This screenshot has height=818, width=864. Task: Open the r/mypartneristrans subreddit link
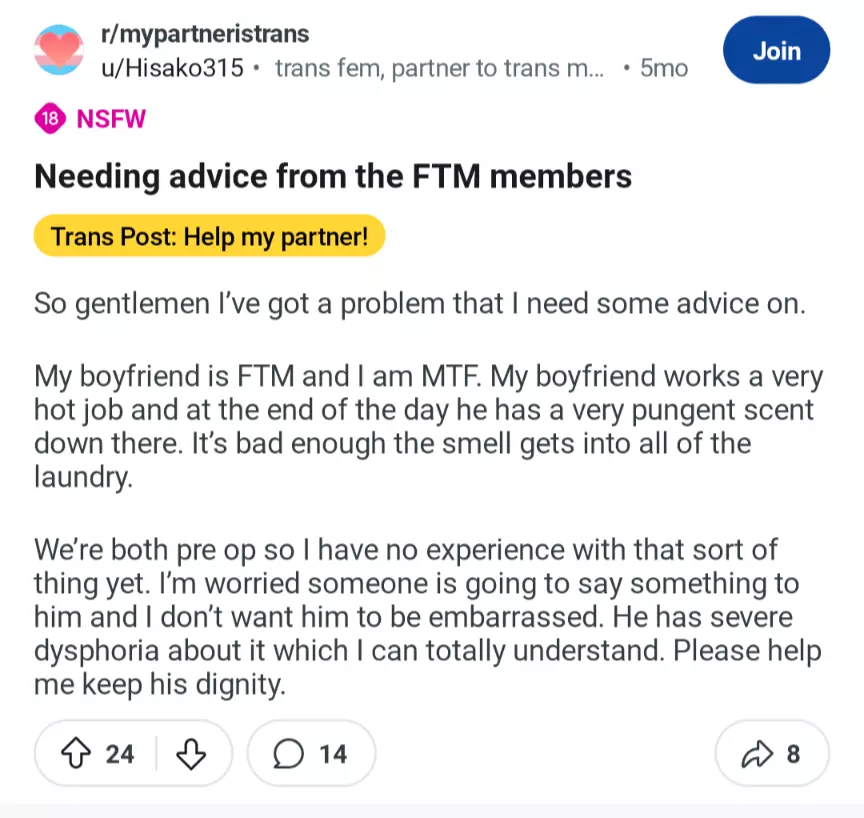point(205,34)
